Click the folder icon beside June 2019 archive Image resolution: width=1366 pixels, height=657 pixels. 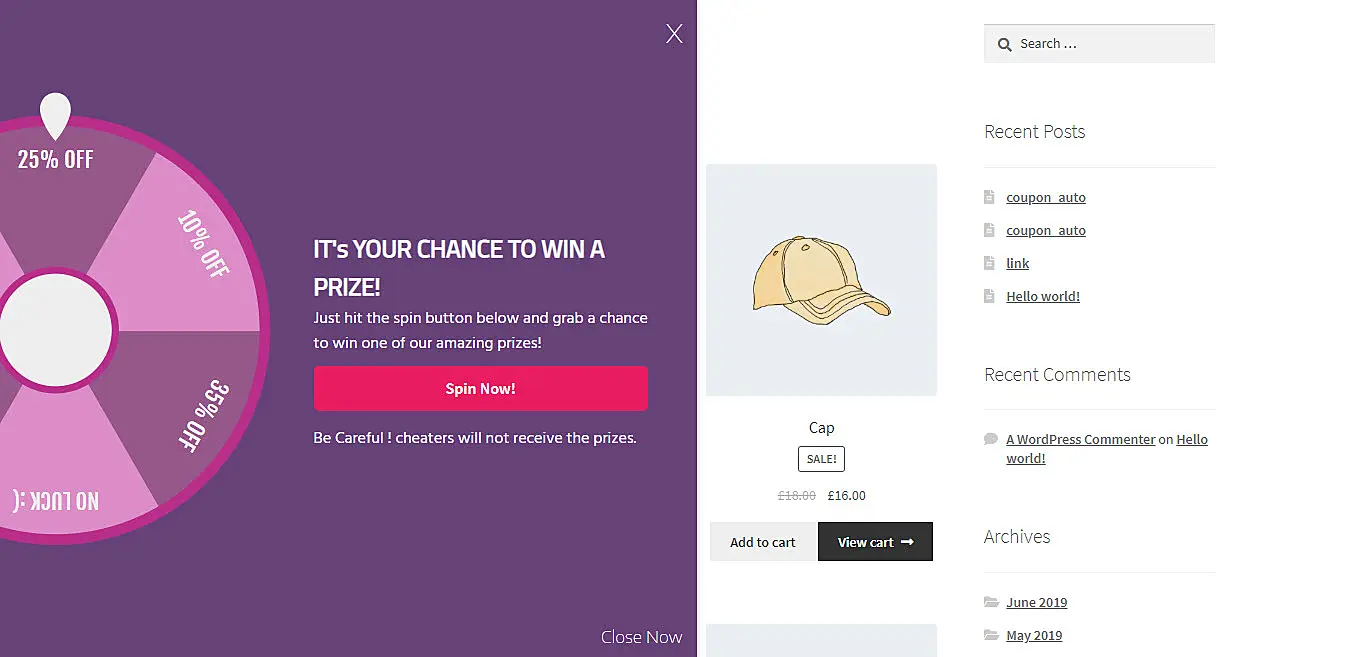pos(990,602)
